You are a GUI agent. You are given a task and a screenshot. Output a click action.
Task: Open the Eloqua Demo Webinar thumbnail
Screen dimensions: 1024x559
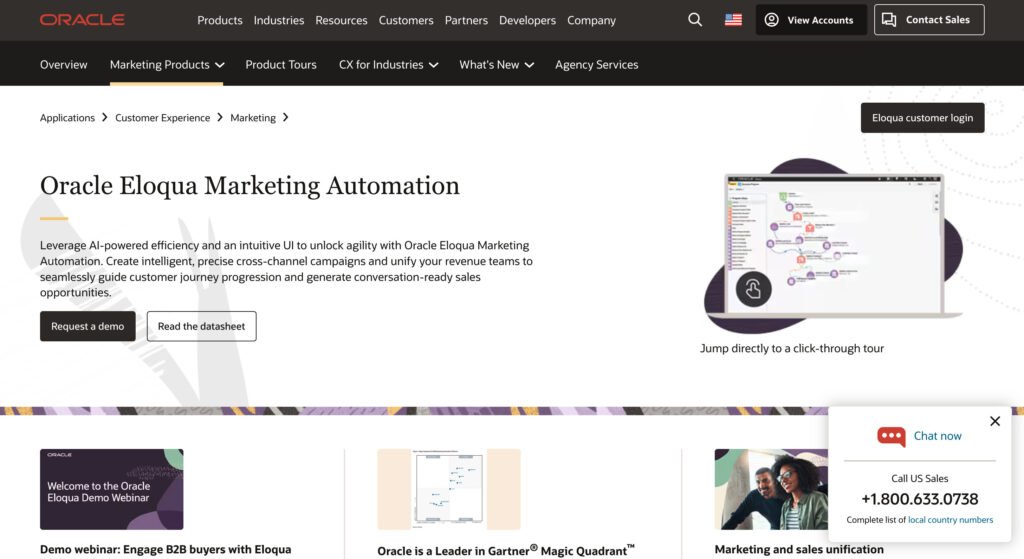click(x=111, y=489)
